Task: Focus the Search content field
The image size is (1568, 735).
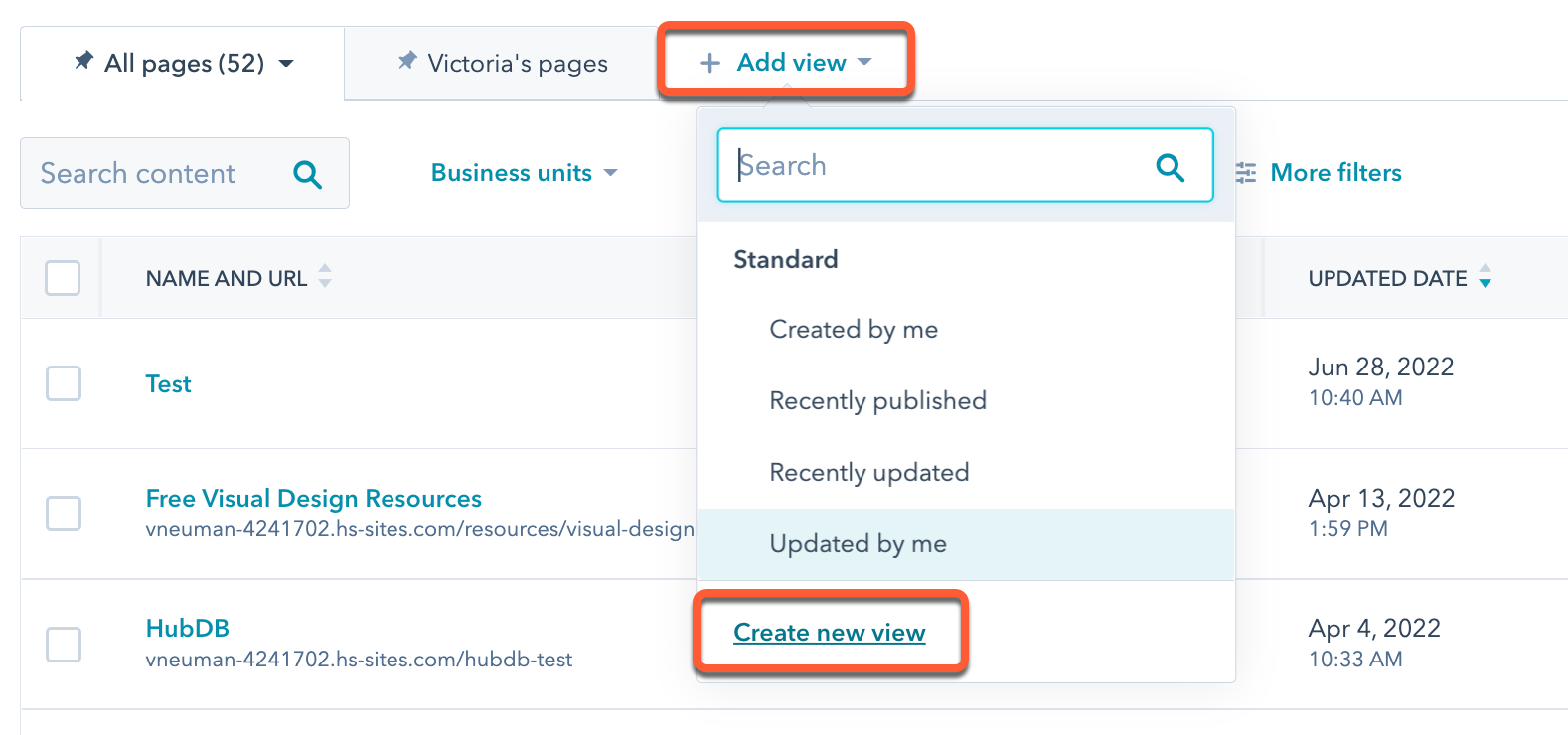Action: 185,173
